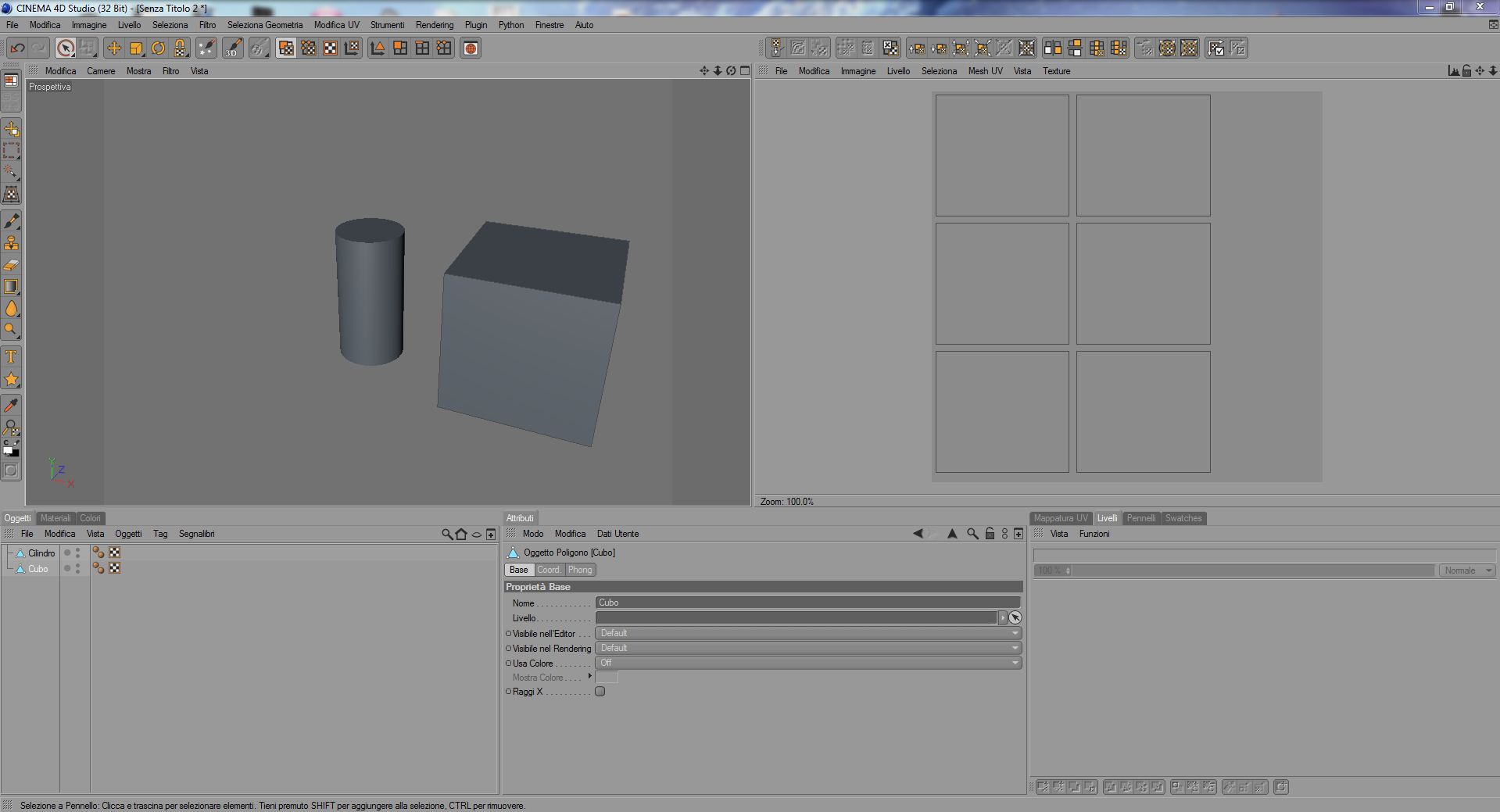Switch to the Mappatura UV tab
The width and height of the screenshot is (1500, 812).
click(1061, 518)
